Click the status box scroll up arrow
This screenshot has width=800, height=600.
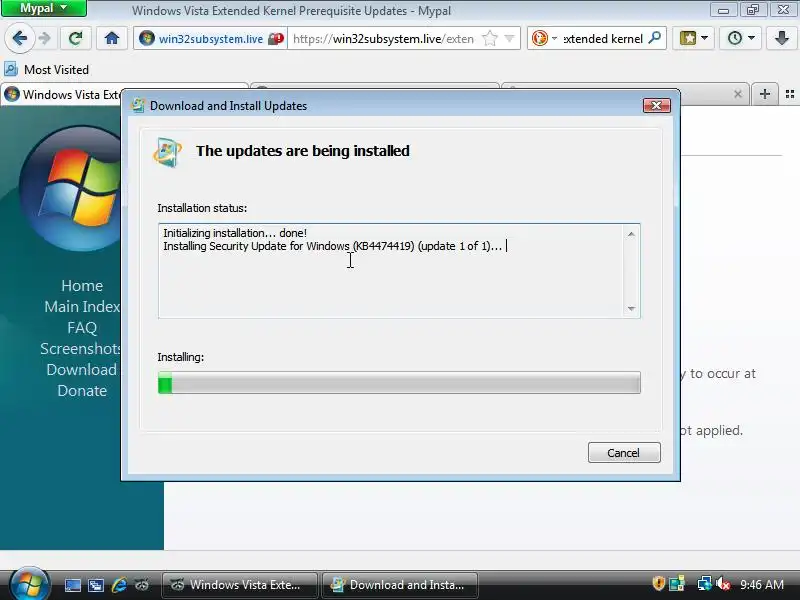pyautogui.click(x=631, y=234)
